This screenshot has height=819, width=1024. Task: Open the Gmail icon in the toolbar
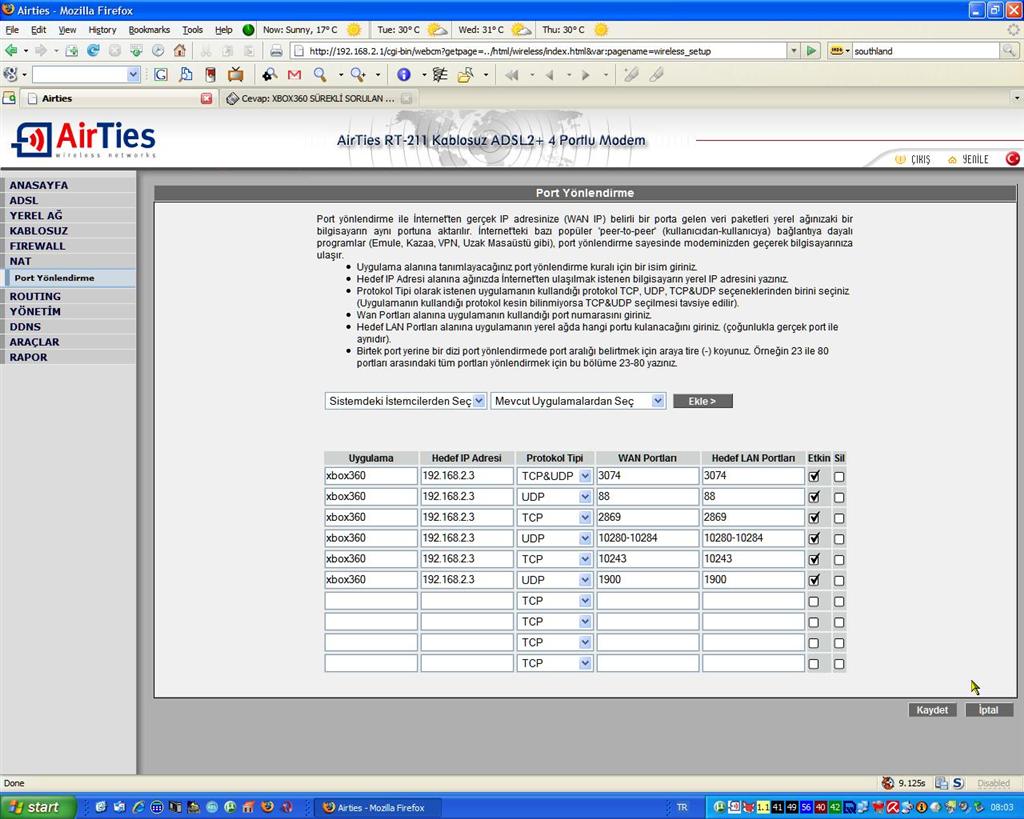tap(295, 75)
